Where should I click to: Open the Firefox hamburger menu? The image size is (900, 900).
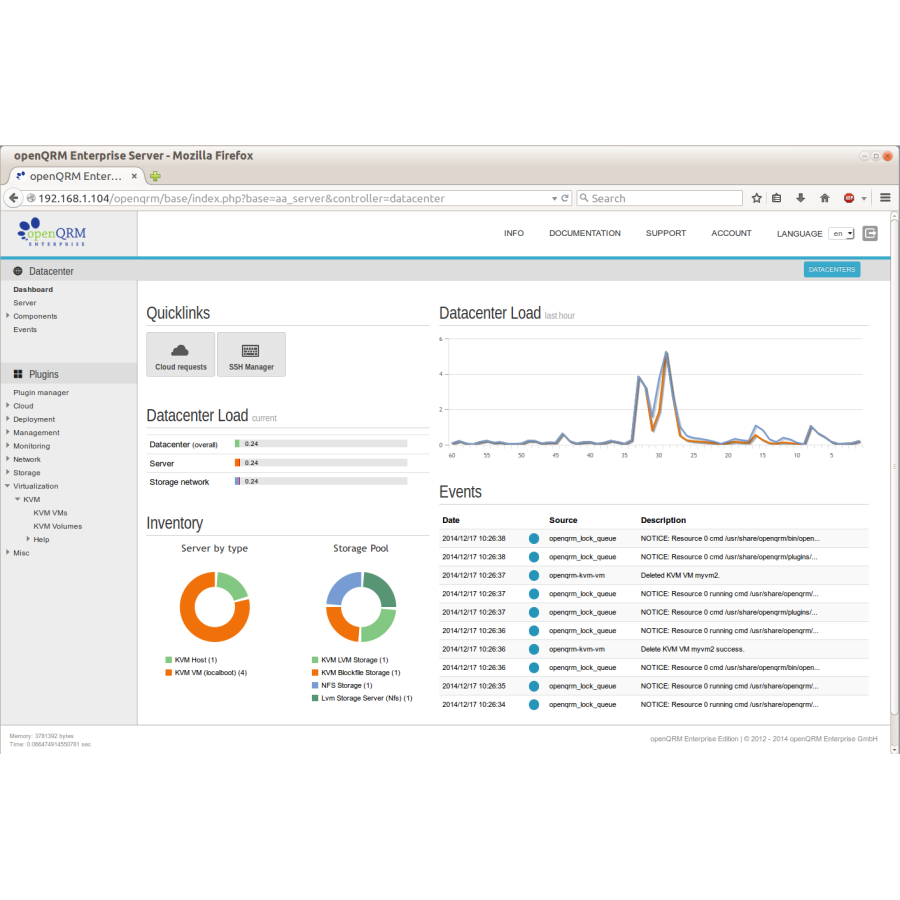(x=885, y=197)
